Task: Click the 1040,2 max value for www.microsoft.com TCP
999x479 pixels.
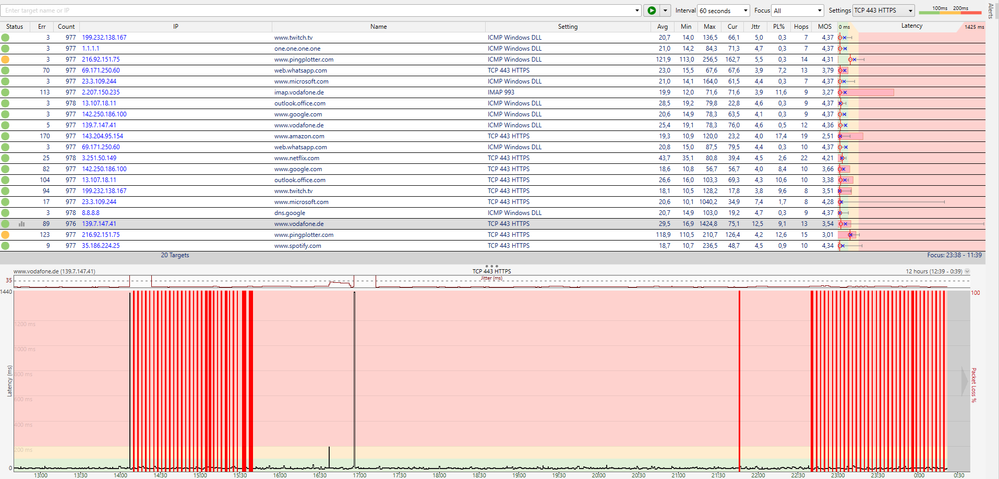Action: tap(709, 202)
